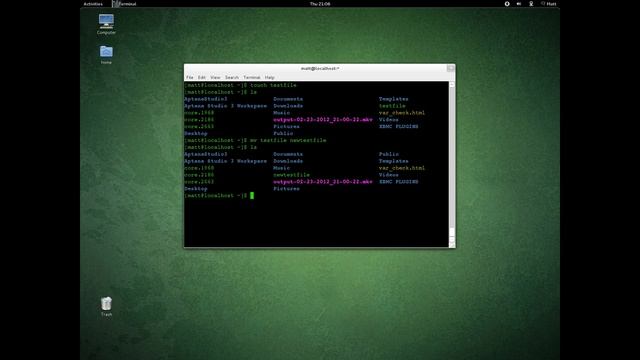Open the Trash desktop icon
Screen dimensions: 640x360
(106, 307)
